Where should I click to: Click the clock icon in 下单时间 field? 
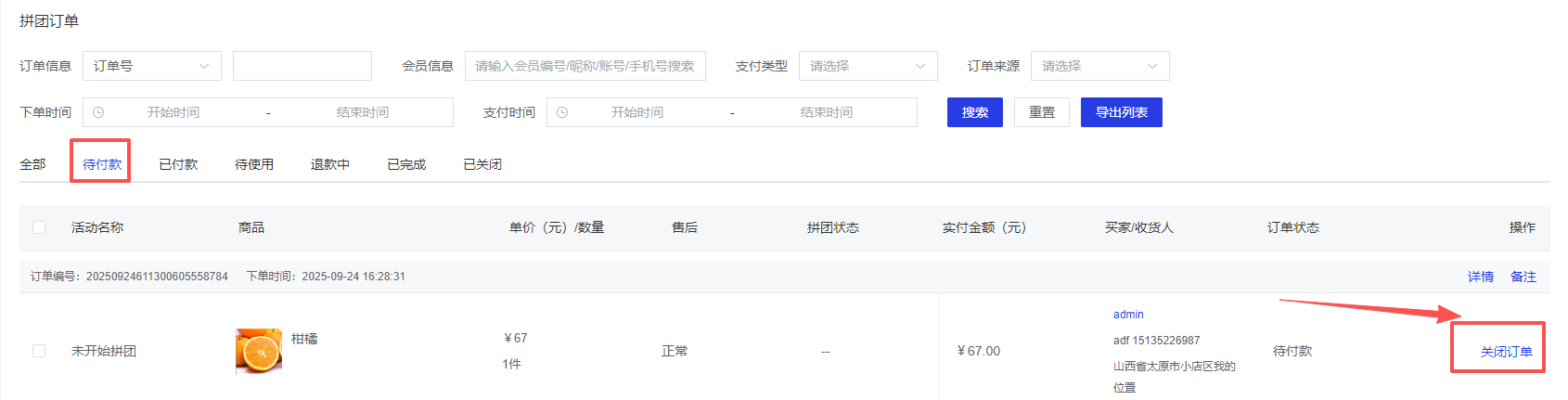pyautogui.click(x=98, y=112)
